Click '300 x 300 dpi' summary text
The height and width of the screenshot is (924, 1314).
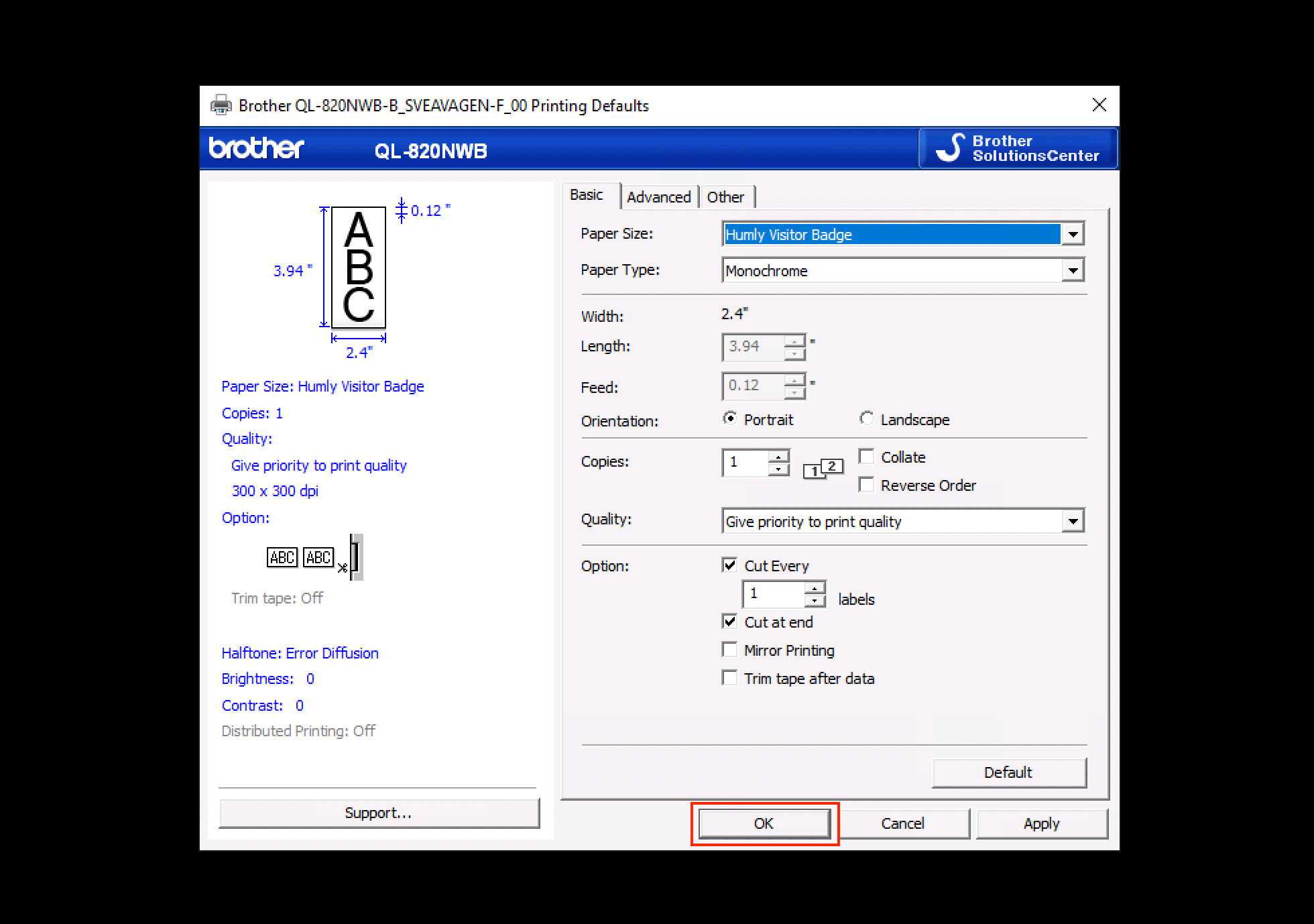pyautogui.click(x=275, y=491)
